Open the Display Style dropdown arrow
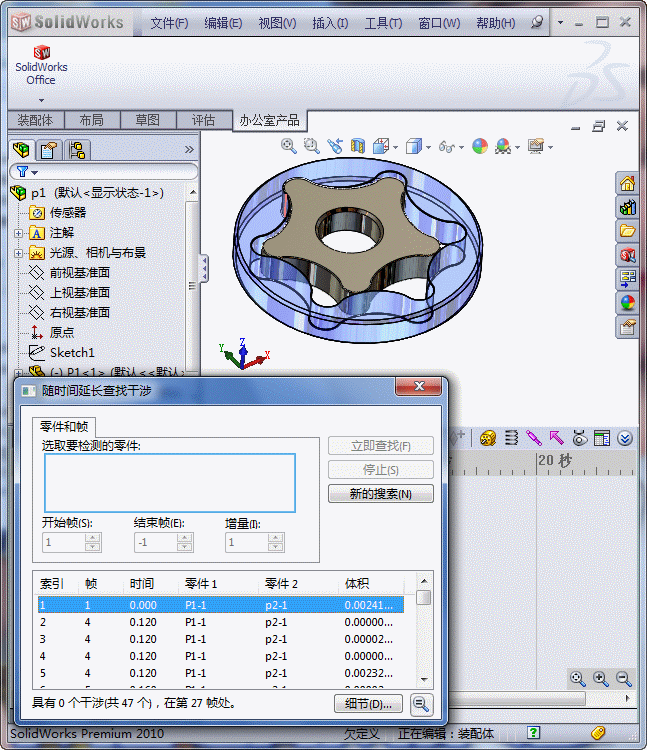Screen dimensions: 647x750 [428, 147]
